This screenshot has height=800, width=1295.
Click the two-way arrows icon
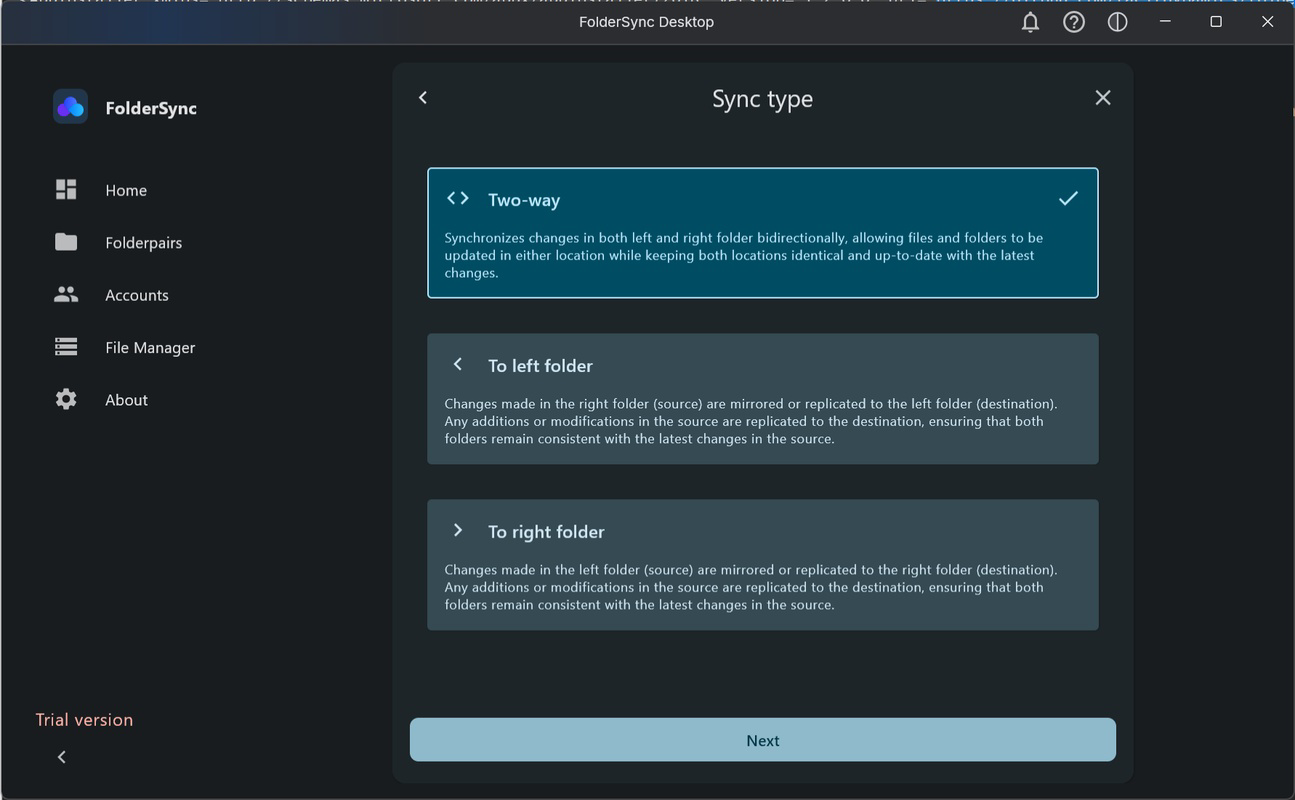pyautogui.click(x=458, y=198)
